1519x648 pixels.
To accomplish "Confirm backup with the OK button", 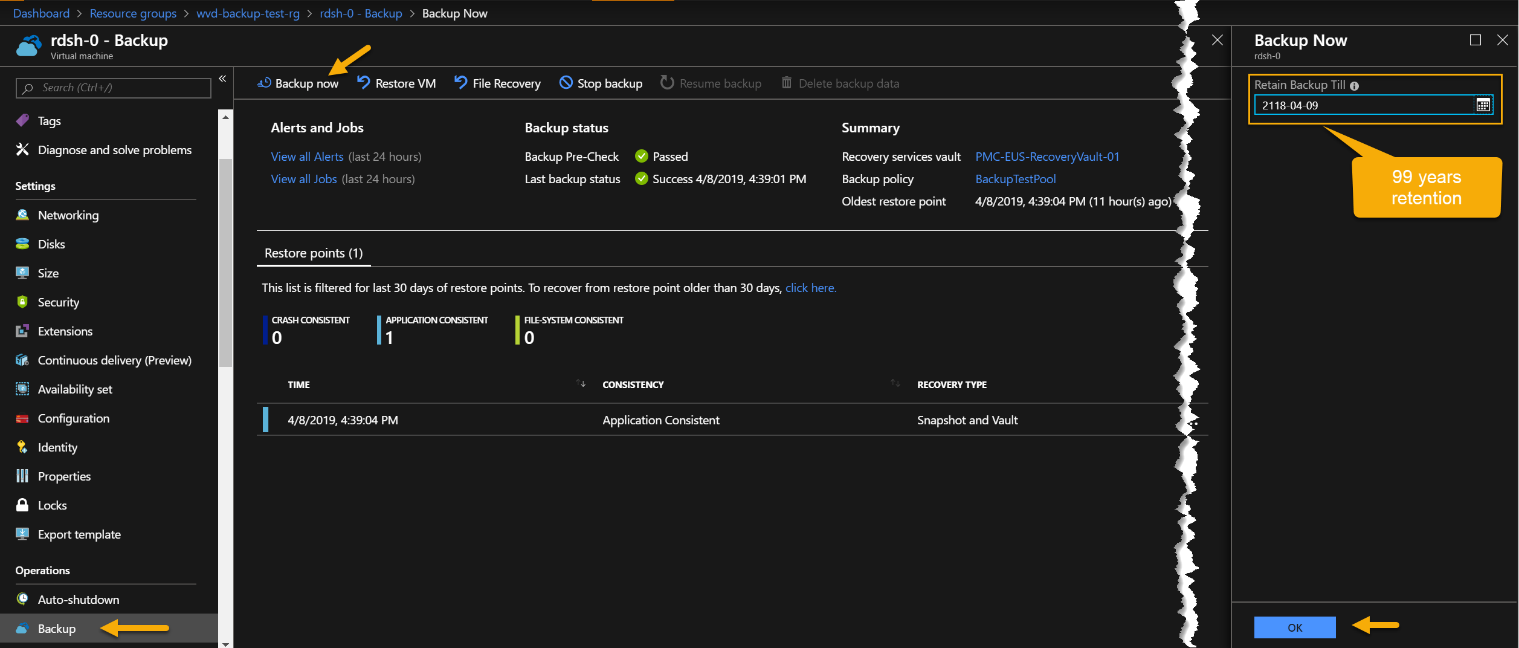I will point(1295,627).
